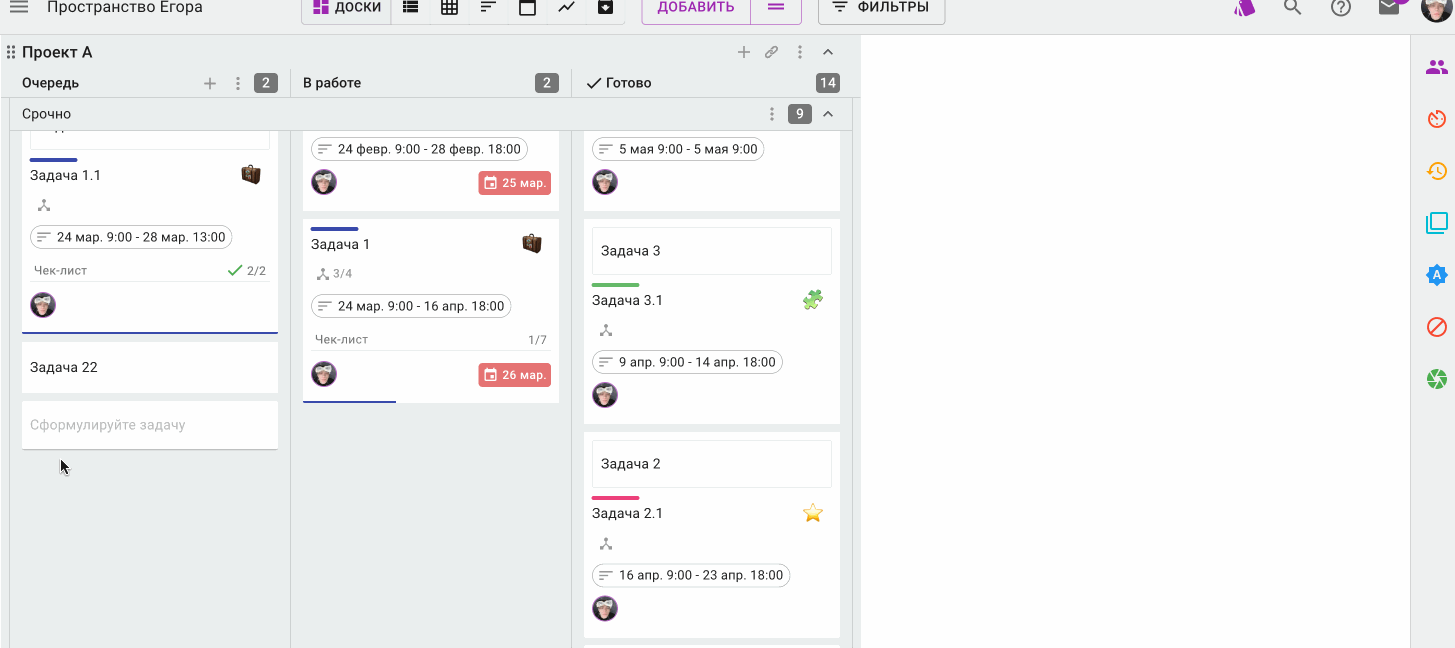The image size is (1455, 648).
Task: Click the ДОБАВИТЬ button
Action: (x=697, y=7)
